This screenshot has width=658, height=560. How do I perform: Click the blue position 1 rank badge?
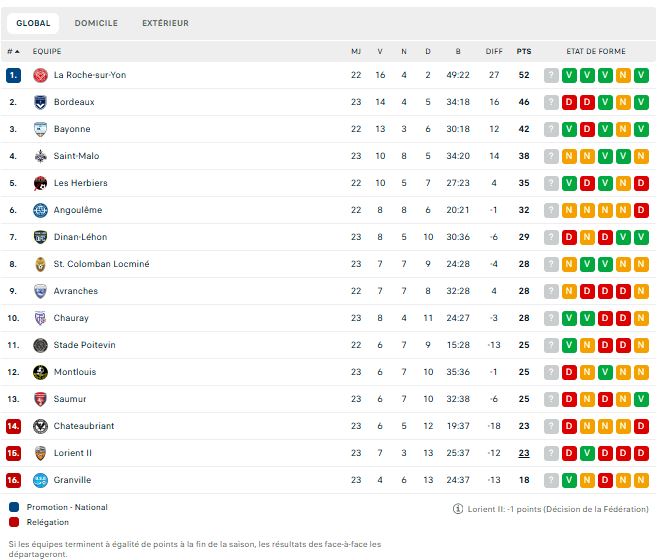point(13,75)
